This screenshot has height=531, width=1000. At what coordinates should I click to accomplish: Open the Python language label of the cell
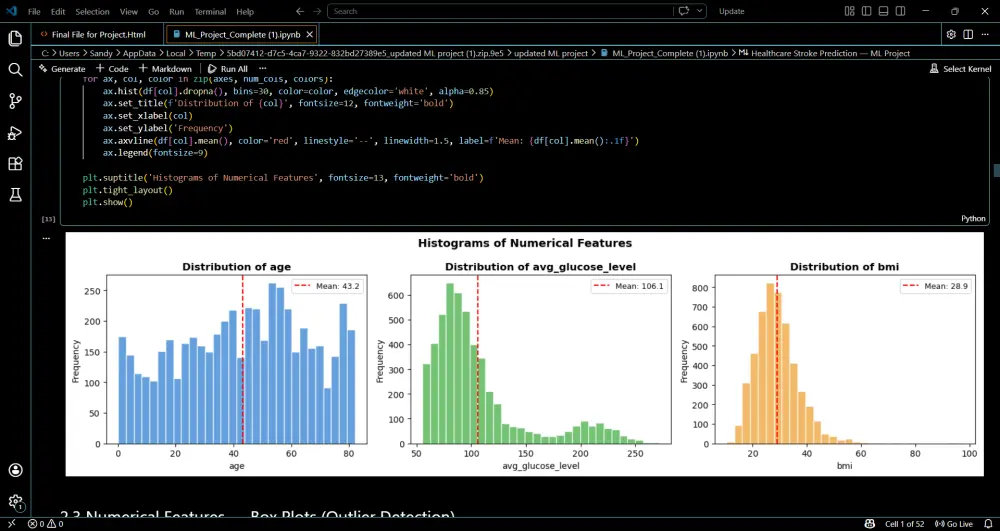(x=973, y=219)
